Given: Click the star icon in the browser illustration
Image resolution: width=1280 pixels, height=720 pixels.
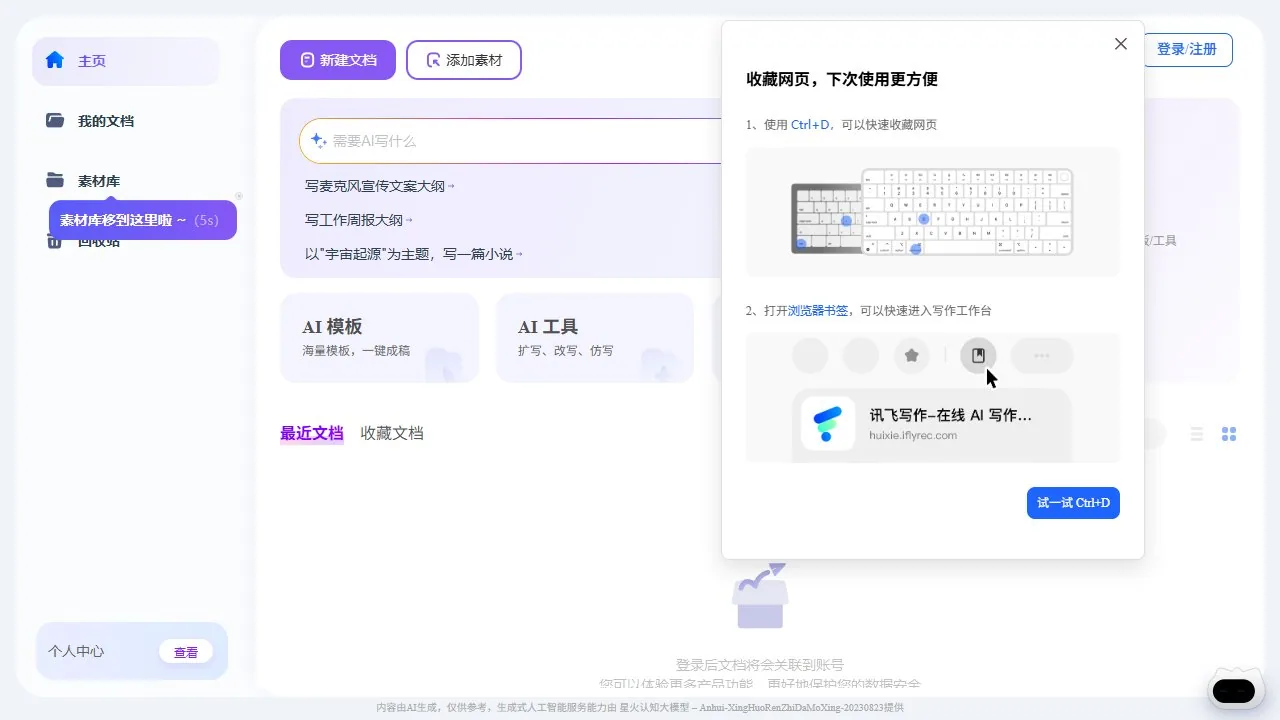Looking at the screenshot, I should (911, 355).
